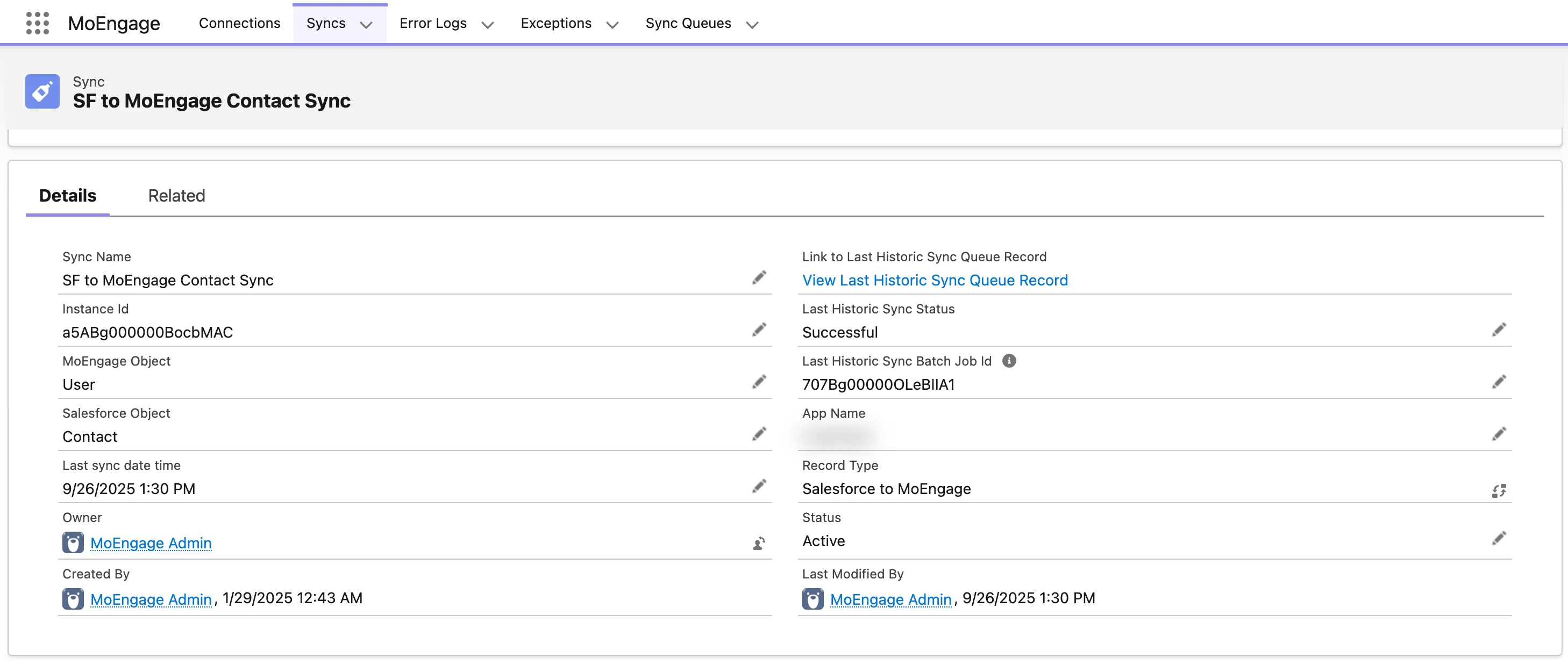Screen dimensions: 1568x672
Task: Click the Last Modified By avatar icon
Action: click(812, 599)
